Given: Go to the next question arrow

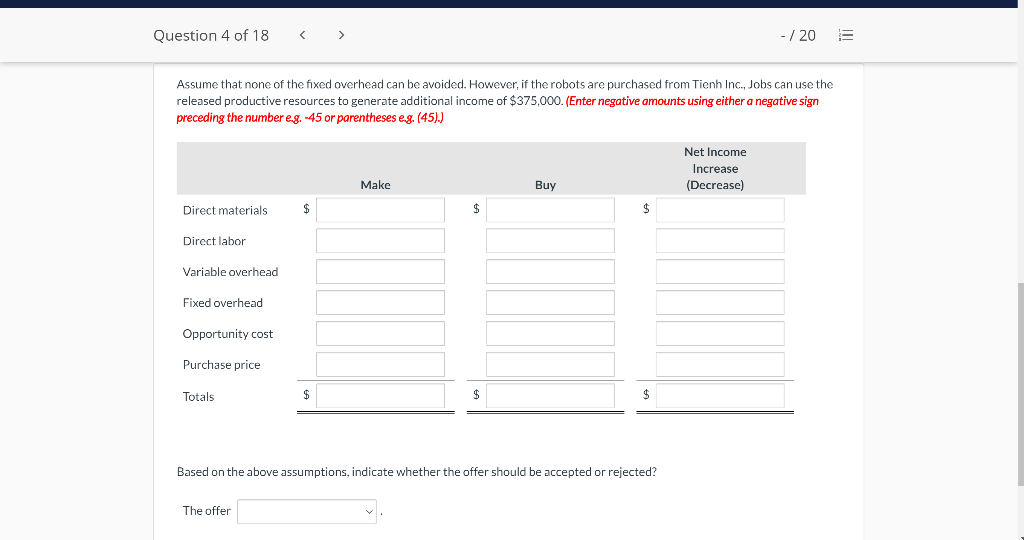Looking at the screenshot, I should click(x=341, y=35).
